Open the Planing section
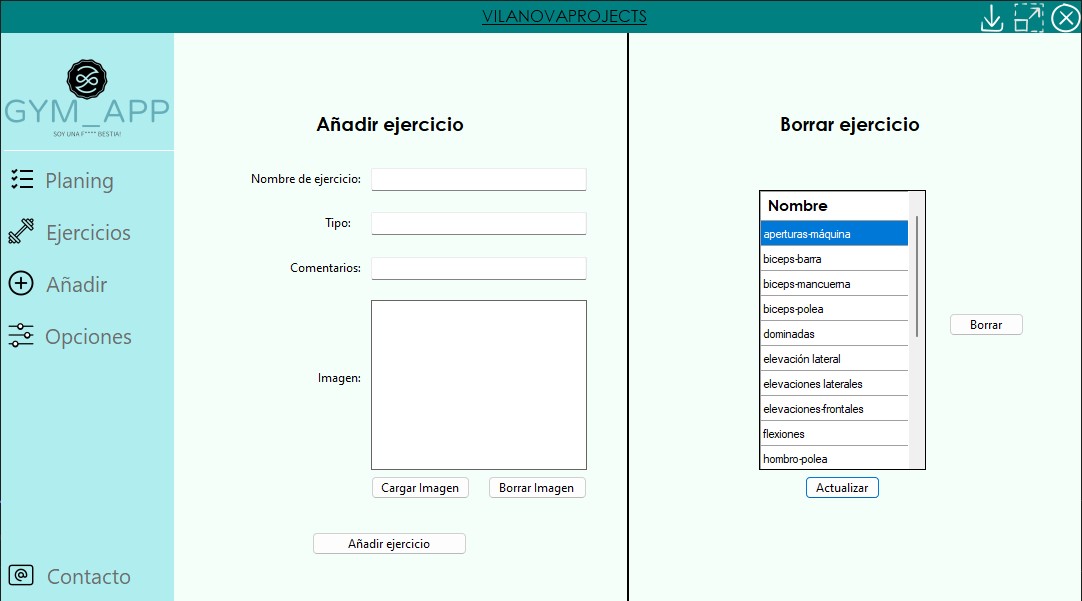 (x=79, y=181)
